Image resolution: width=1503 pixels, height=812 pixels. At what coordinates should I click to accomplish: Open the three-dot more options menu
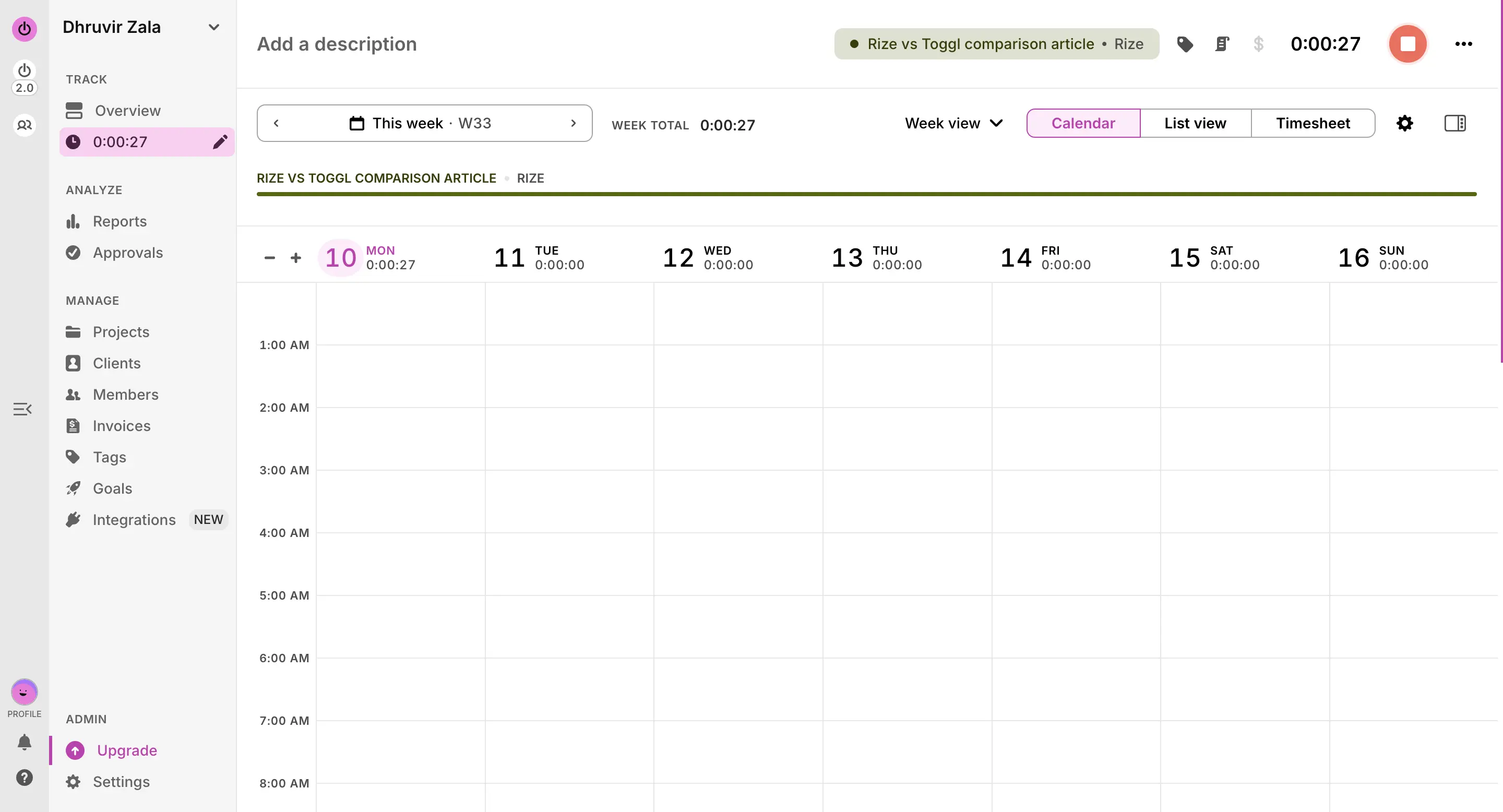click(x=1463, y=44)
